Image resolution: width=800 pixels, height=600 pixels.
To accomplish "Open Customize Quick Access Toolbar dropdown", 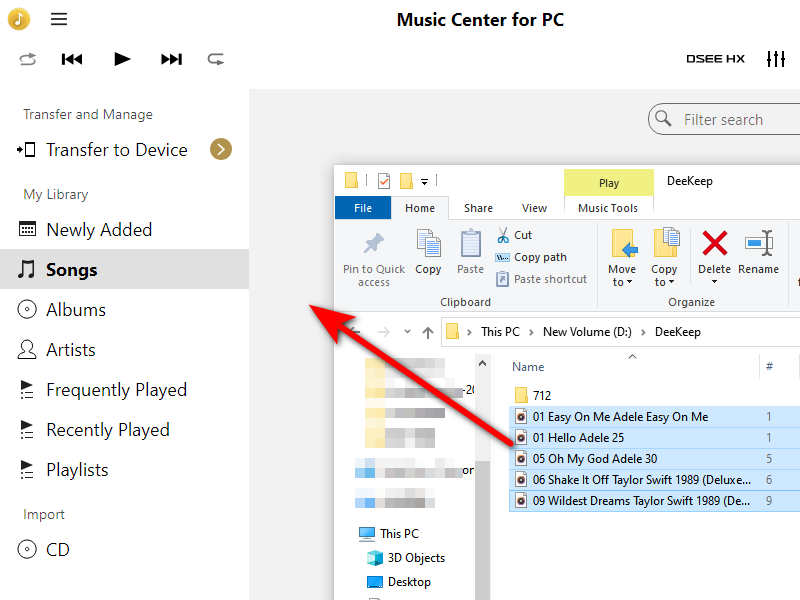I will click(424, 182).
